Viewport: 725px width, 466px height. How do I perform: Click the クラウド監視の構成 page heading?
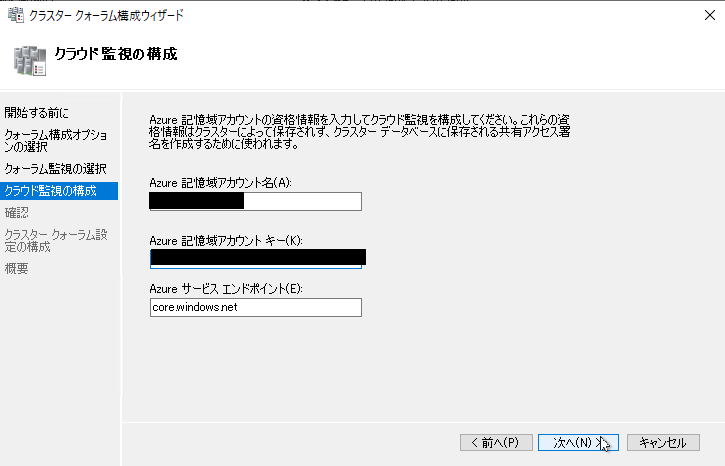[x=116, y=54]
